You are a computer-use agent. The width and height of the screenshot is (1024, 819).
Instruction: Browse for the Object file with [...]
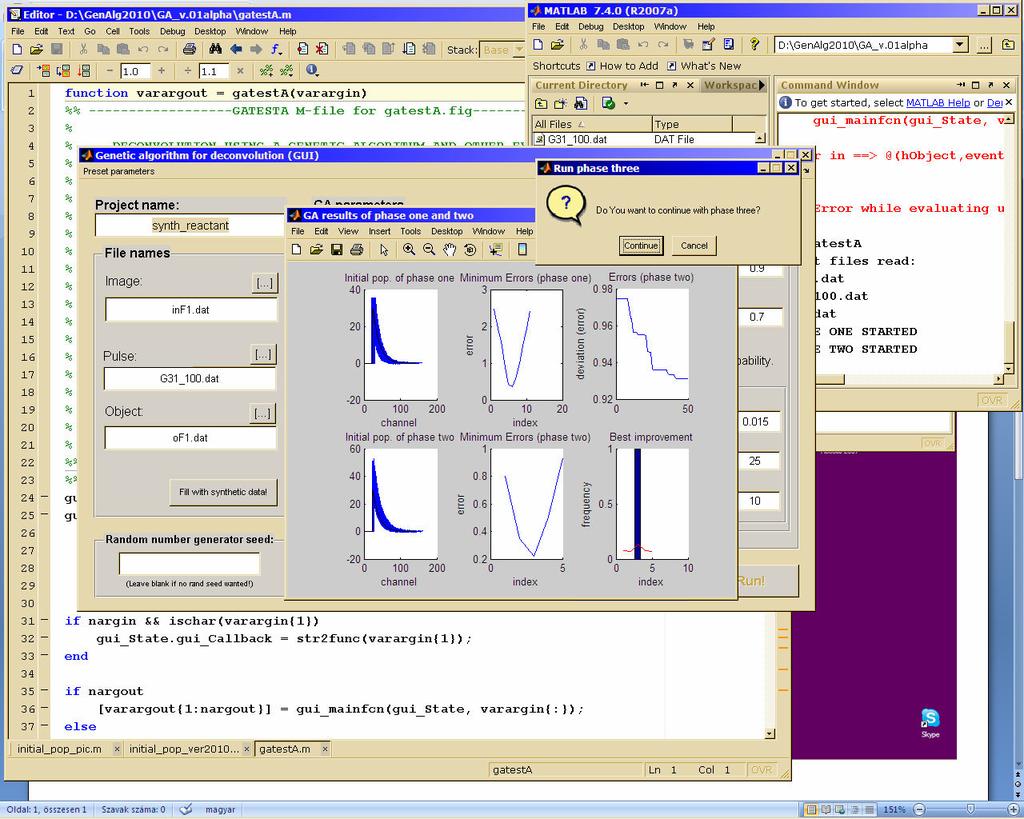click(x=263, y=413)
